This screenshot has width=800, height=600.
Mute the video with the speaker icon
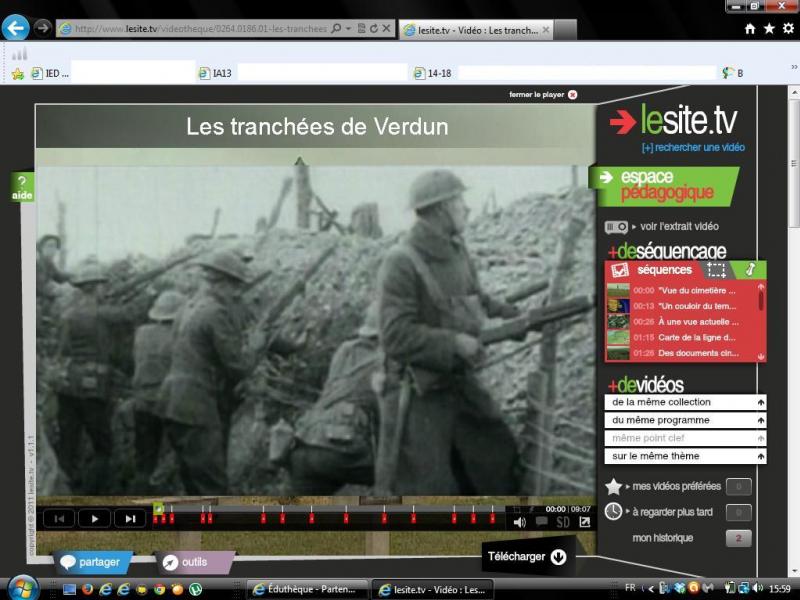(x=519, y=522)
